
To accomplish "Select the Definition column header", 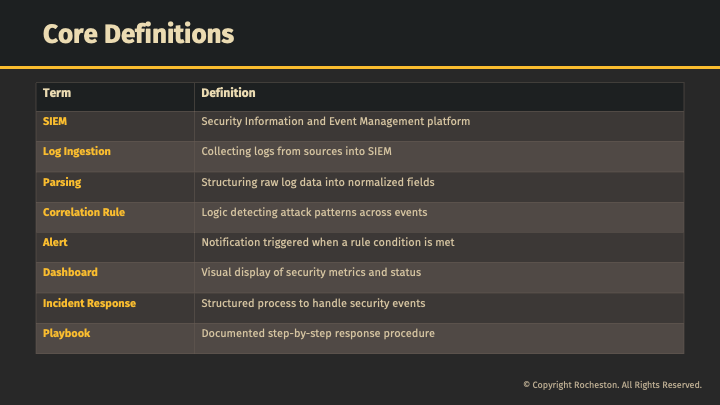I will click(228, 93).
